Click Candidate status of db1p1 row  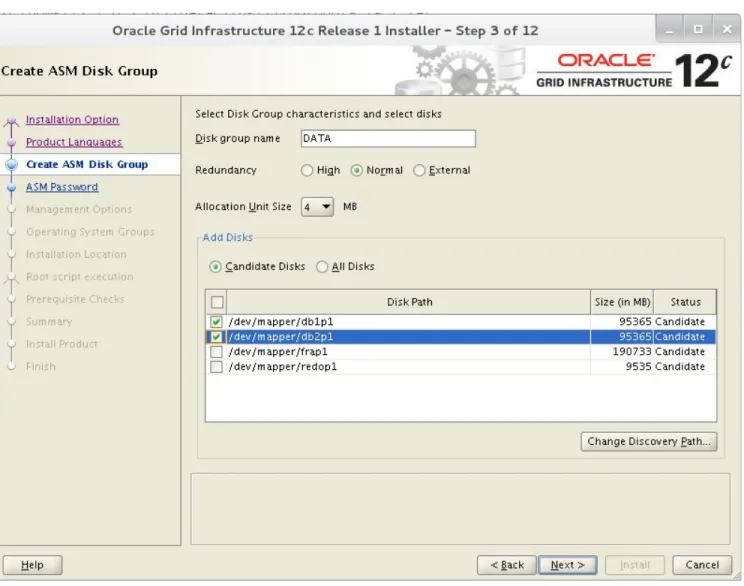(680, 322)
